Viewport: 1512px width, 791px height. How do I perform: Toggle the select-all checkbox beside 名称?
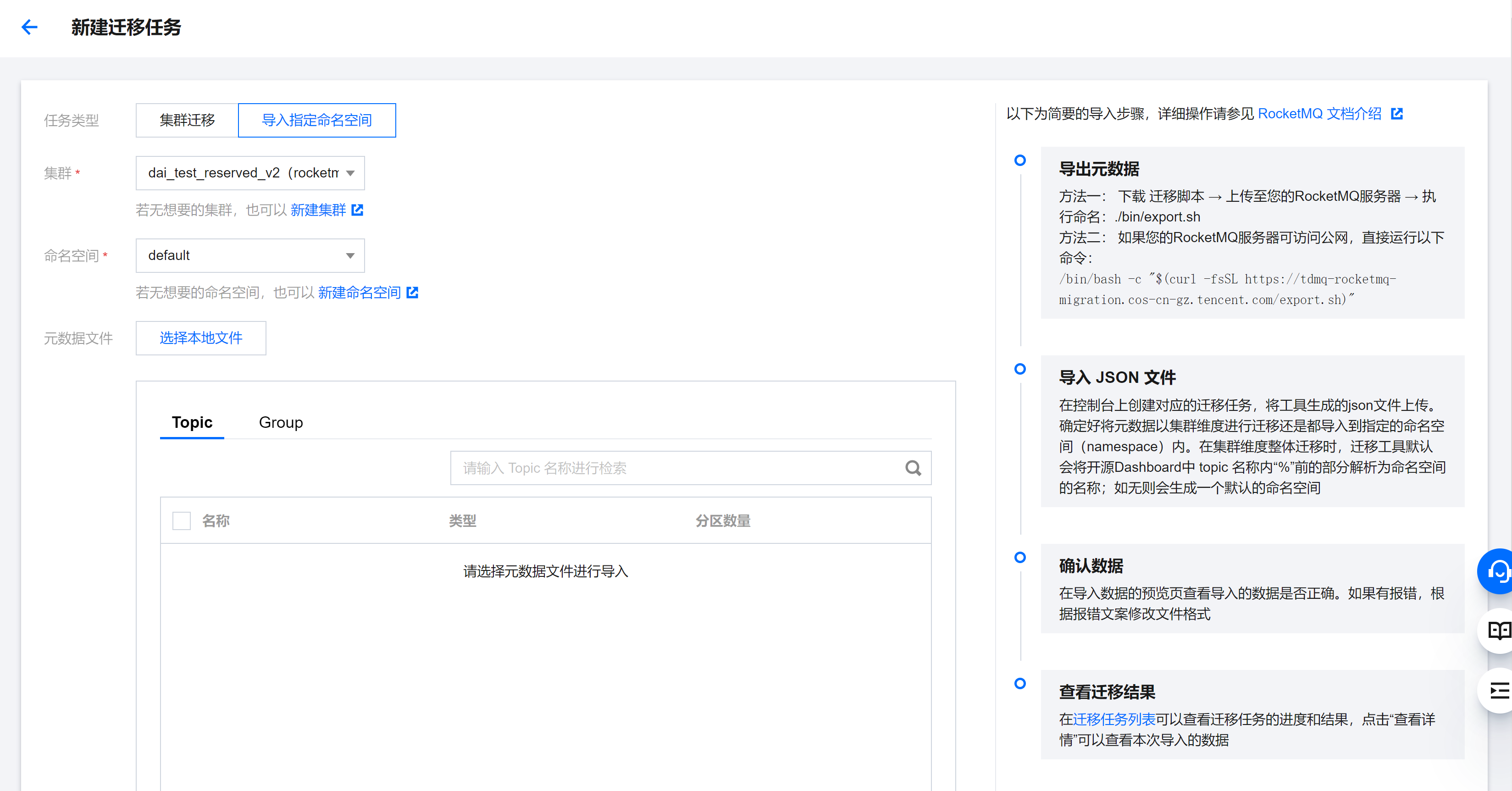(181, 520)
